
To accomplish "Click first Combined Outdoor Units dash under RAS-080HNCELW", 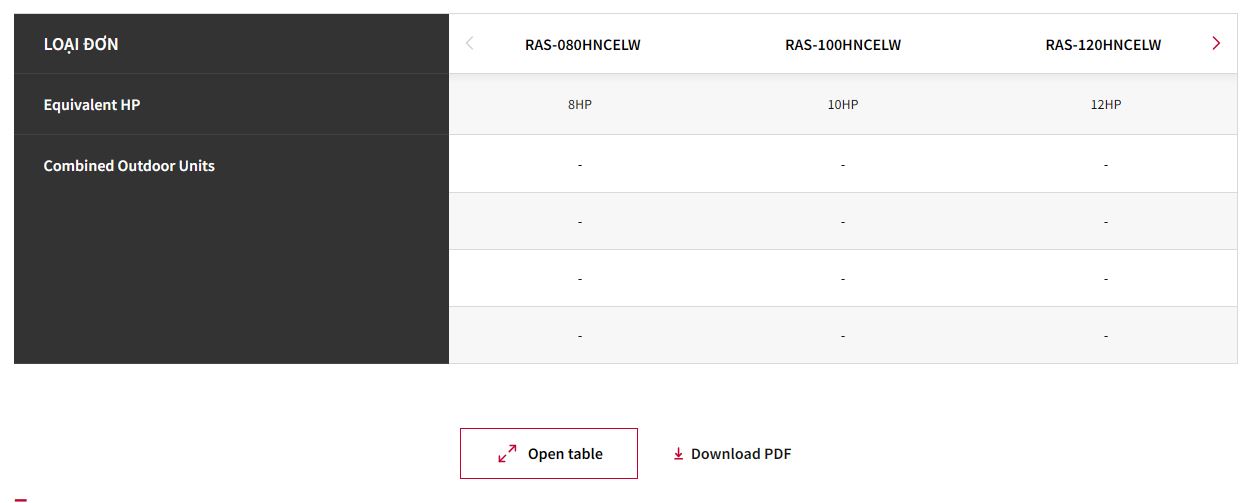I will 580,164.
